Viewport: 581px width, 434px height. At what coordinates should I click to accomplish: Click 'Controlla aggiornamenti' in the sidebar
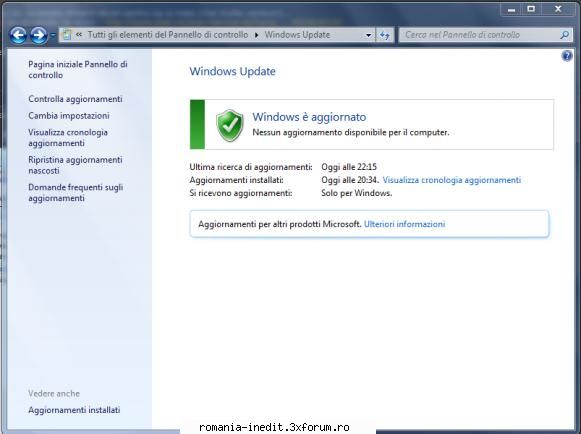(x=75, y=99)
